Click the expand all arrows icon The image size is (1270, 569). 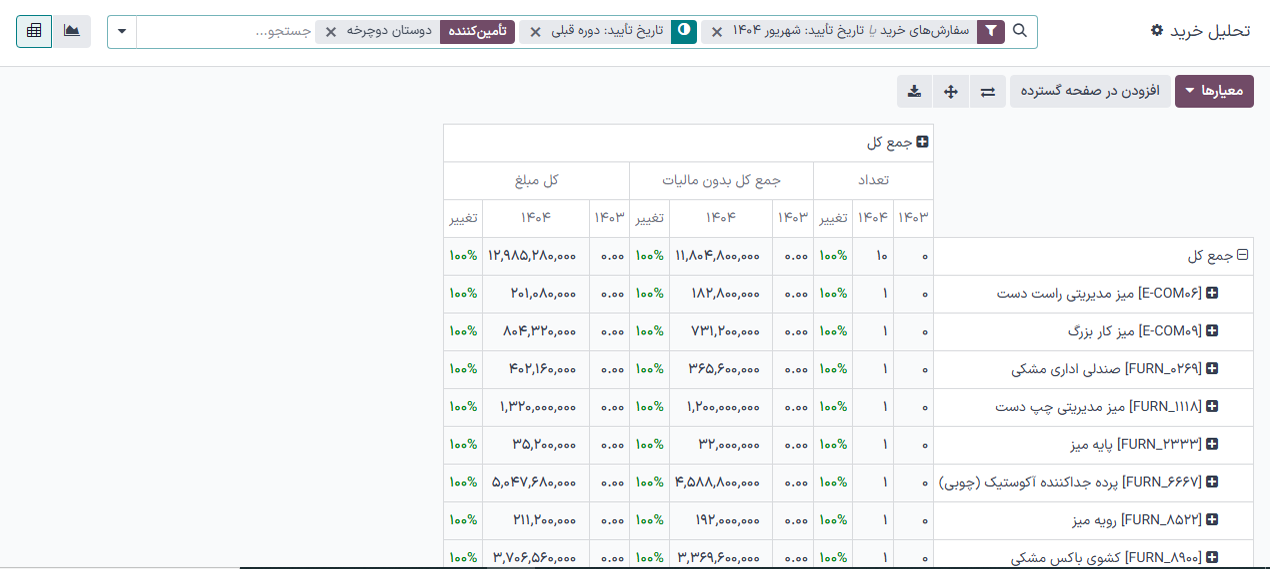[x=951, y=91]
